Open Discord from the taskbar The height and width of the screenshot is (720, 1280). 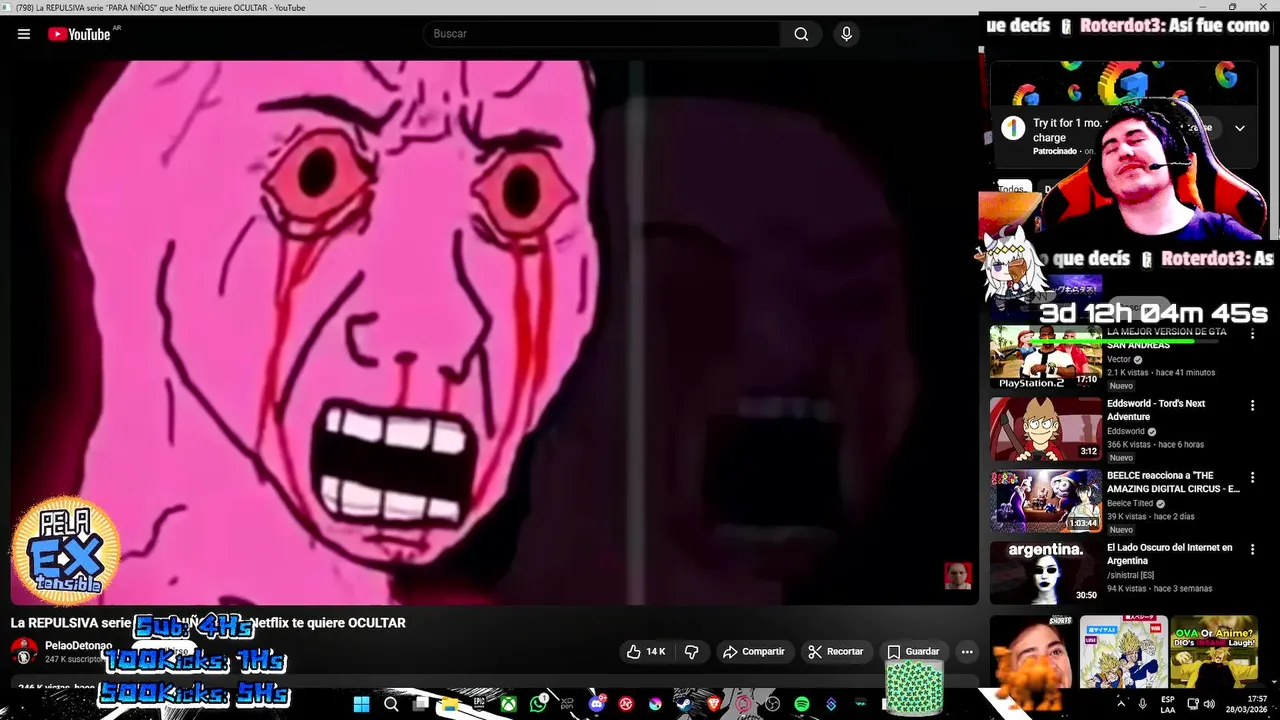[597, 704]
